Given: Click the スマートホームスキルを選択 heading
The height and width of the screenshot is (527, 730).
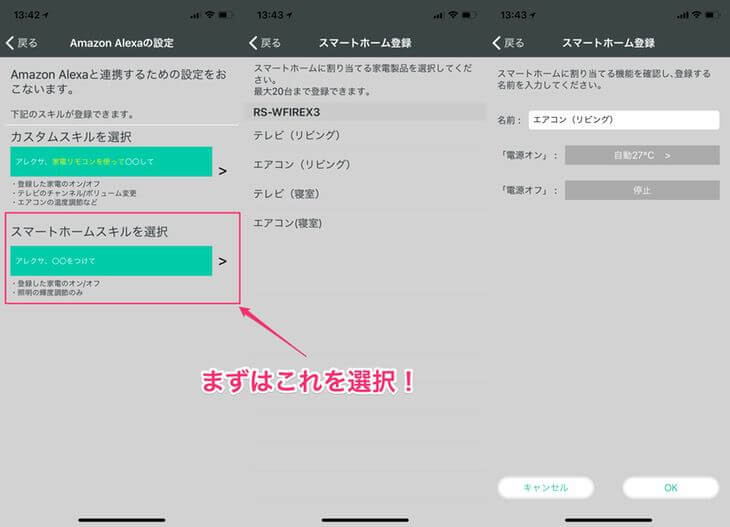Looking at the screenshot, I should pyautogui.click(x=89, y=231).
